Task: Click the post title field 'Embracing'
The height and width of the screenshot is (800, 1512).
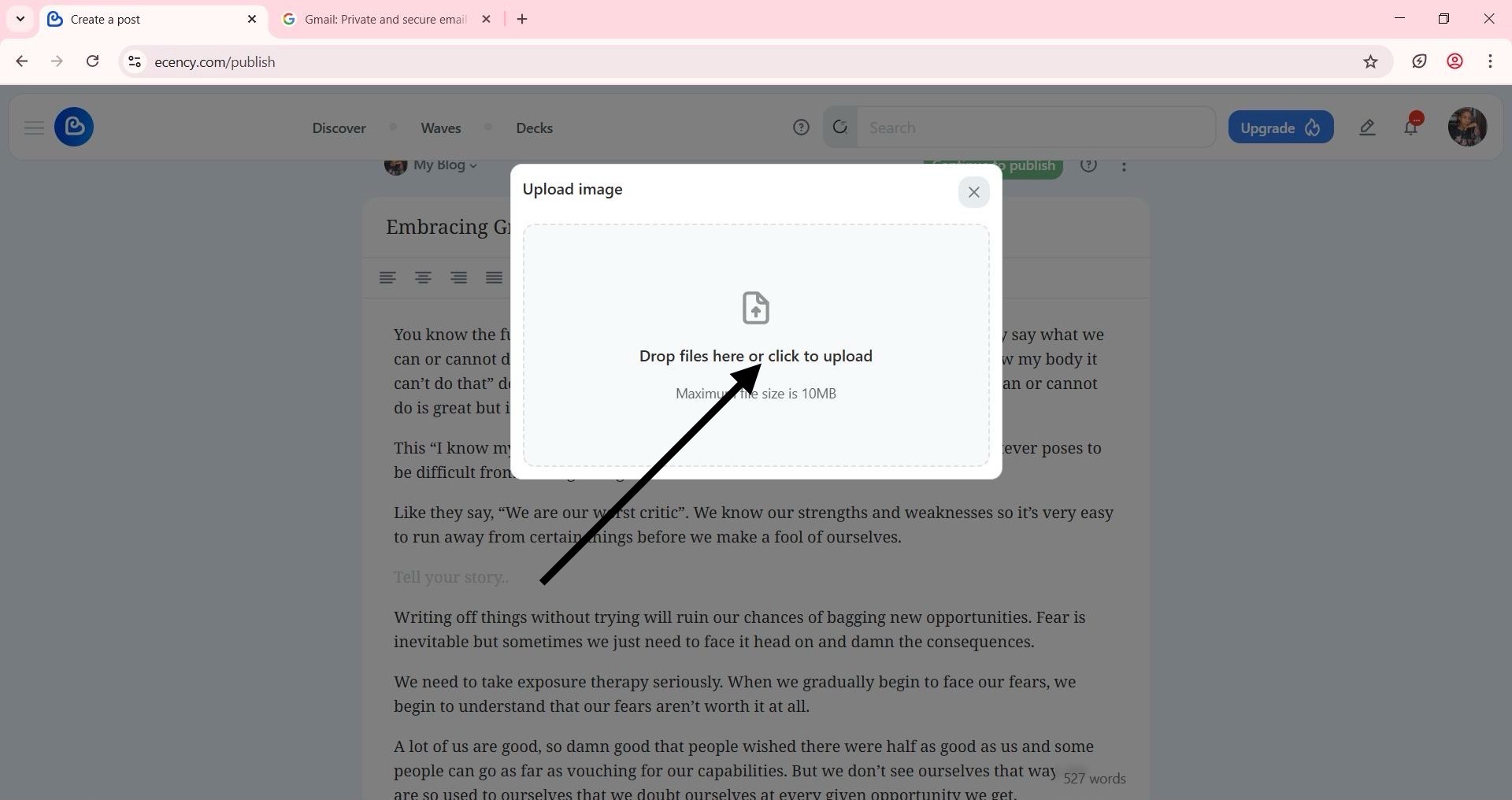Action: (x=447, y=227)
